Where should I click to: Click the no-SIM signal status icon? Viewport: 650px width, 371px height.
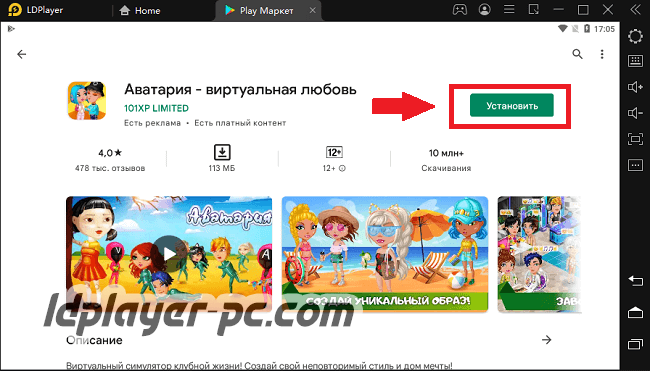(x=575, y=29)
